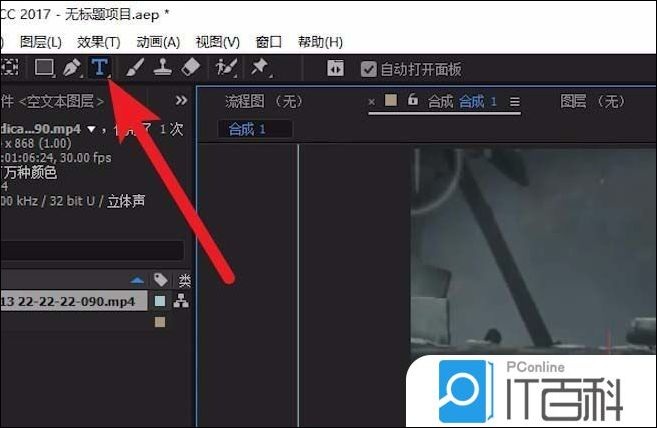The height and width of the screenshot is (428, 657).
Task: Sort project items by name arrow
Action: click(x=137, y=280)
